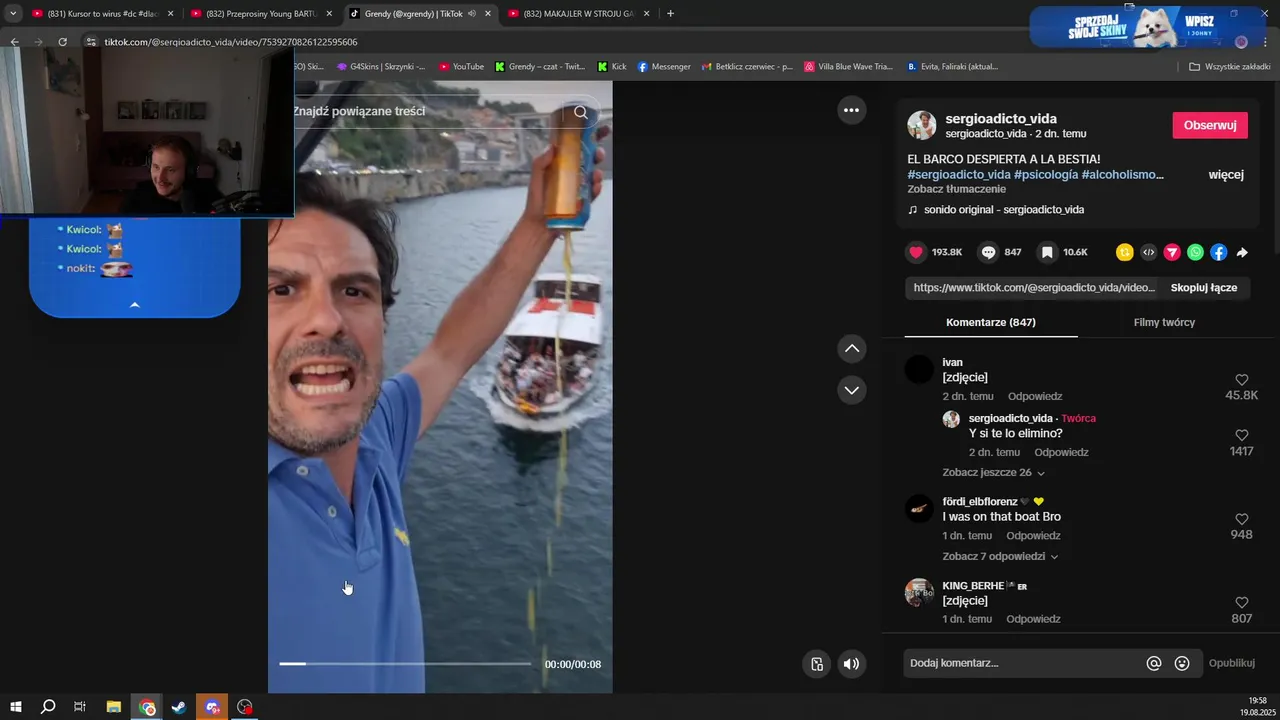Screen dimensions: 1280x720
Task: Like KING_BERHE's comment heart
Action: pyautogui.click(x=1242, y=603)
